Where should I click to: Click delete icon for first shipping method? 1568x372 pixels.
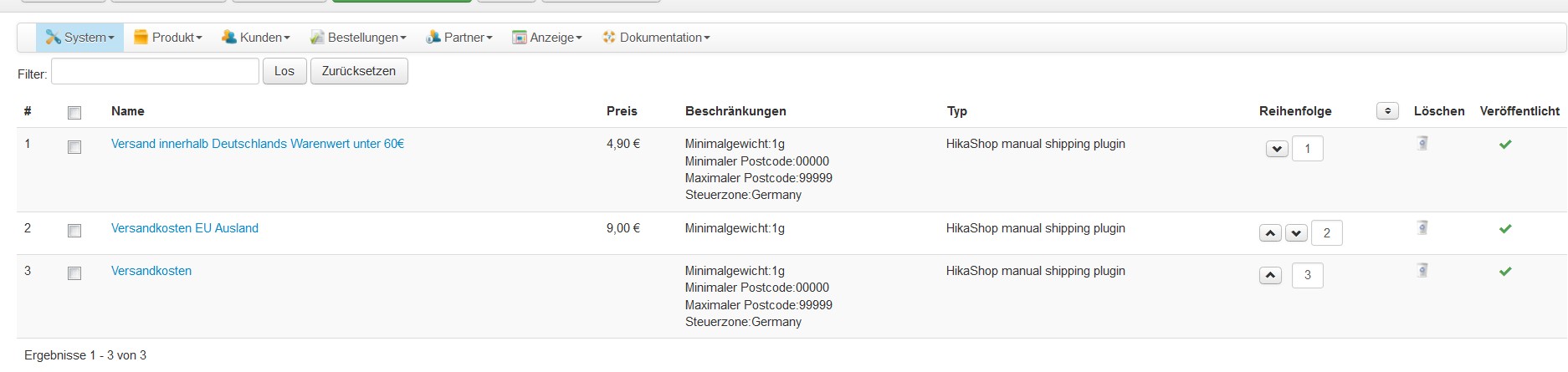[x=1422, y=143]
